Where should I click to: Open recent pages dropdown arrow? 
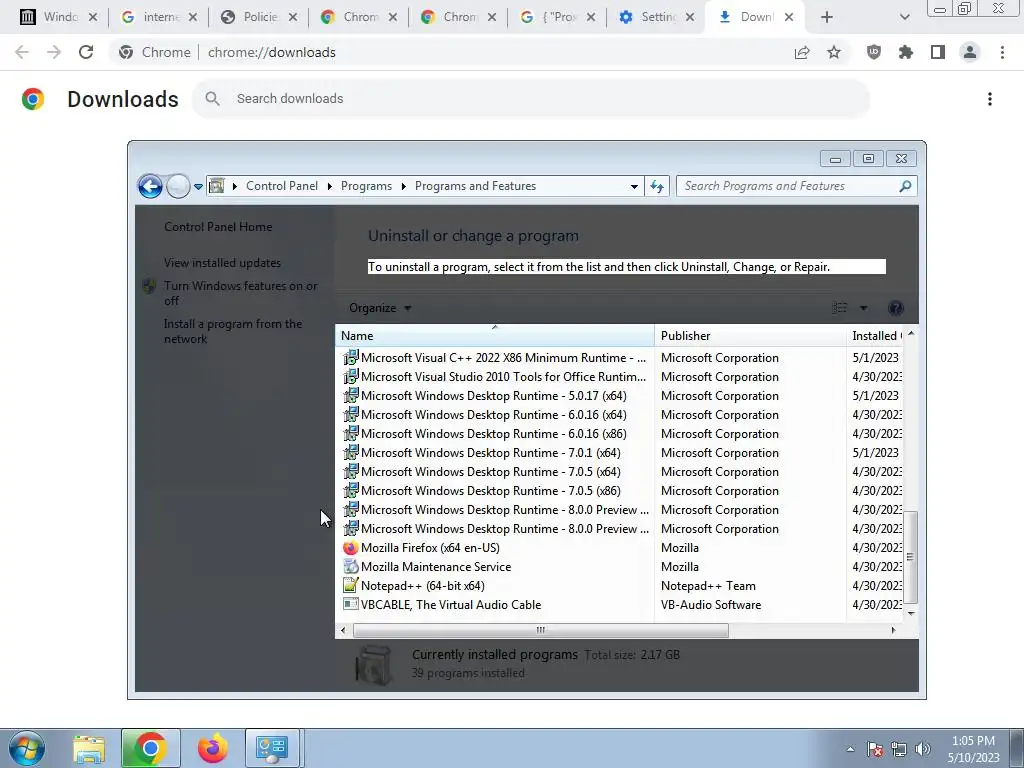click(x=198, y=186)
